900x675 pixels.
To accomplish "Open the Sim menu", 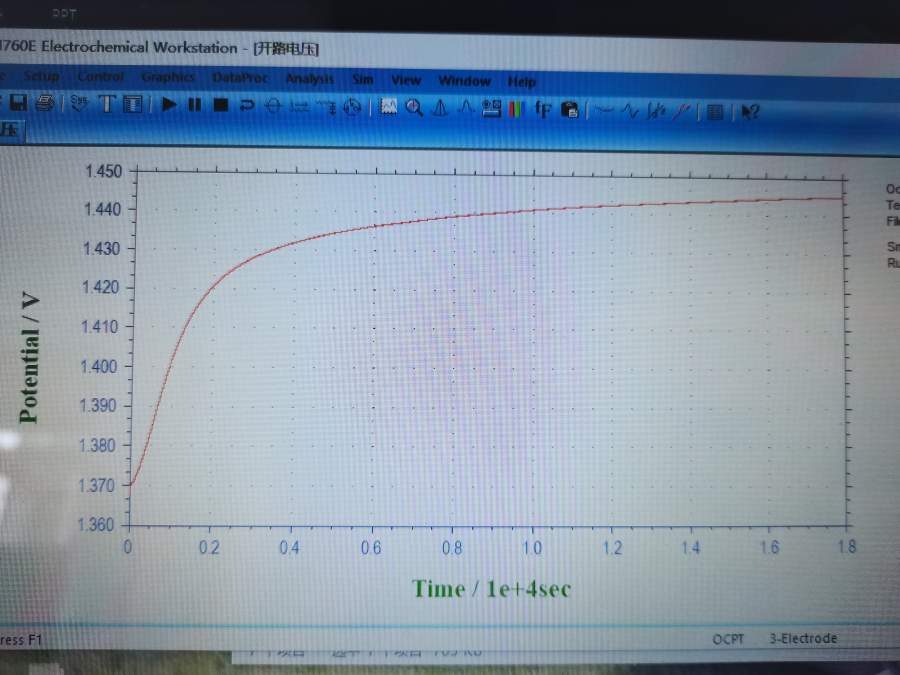I will [363, 79].
